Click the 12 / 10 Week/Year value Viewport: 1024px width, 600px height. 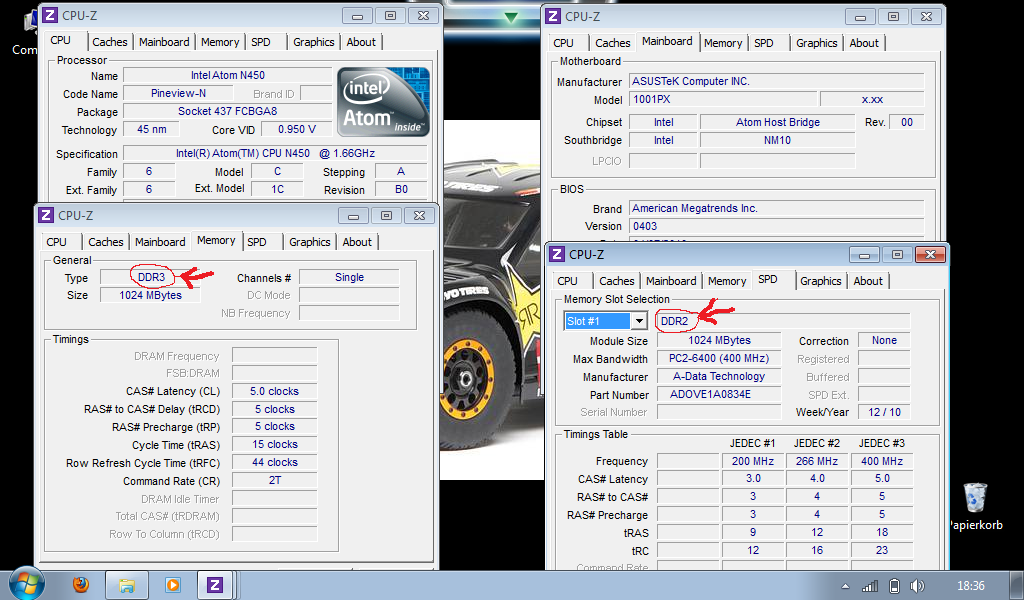tap(884, 412)
